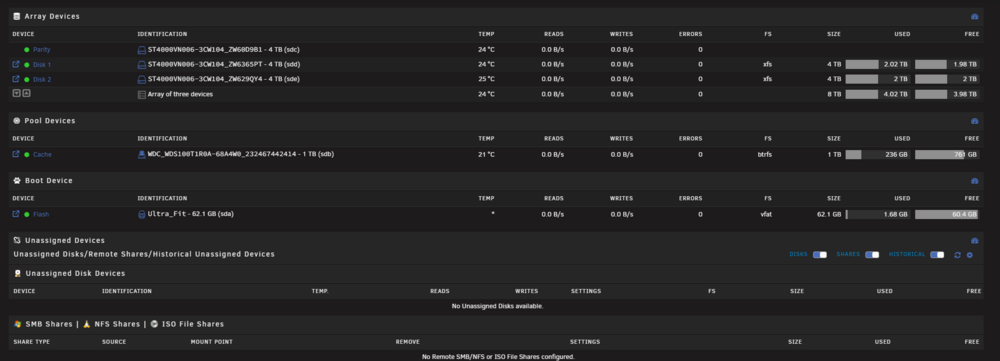Open dashboard gauge icon in Boot Device header
The width and height of the screenshot is (1000, 361).
click(x=974, y=181)
